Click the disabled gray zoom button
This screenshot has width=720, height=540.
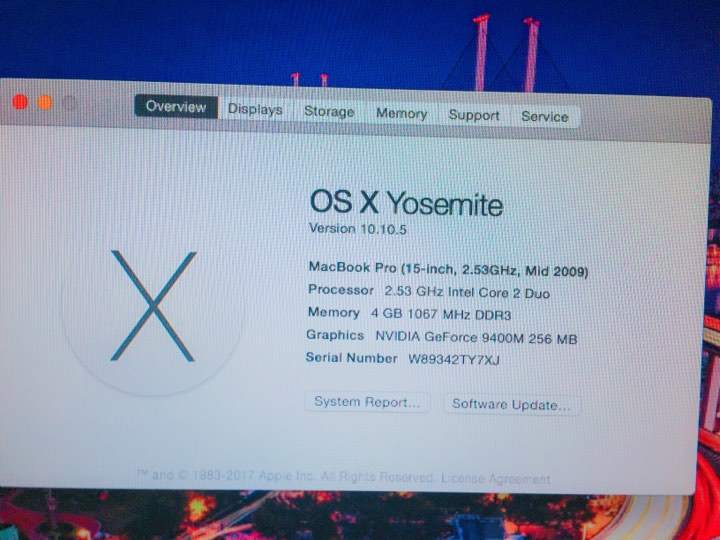69,103
